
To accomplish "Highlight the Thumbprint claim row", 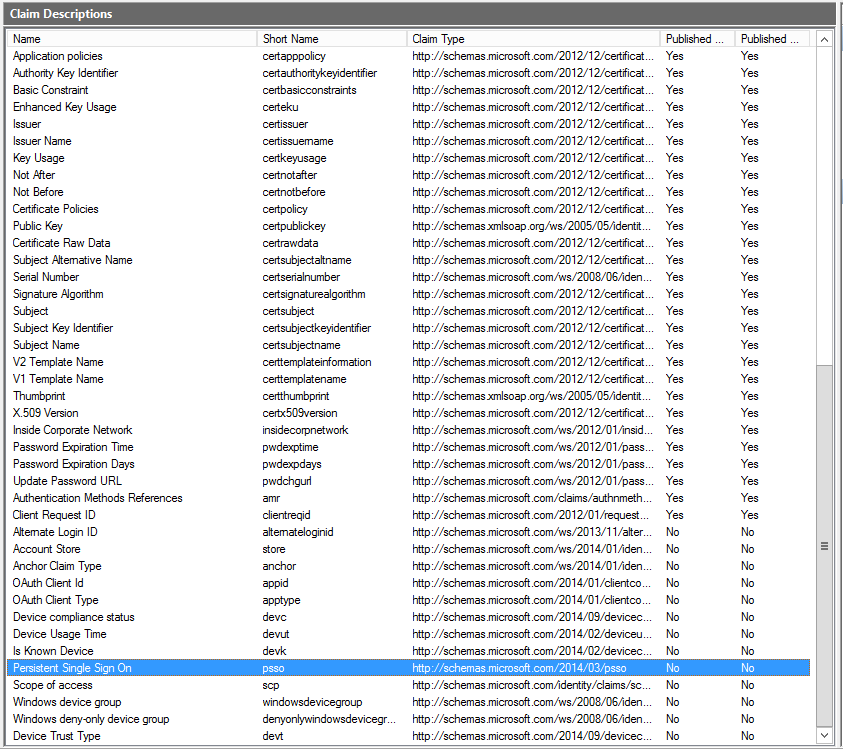I will point(39,396).
